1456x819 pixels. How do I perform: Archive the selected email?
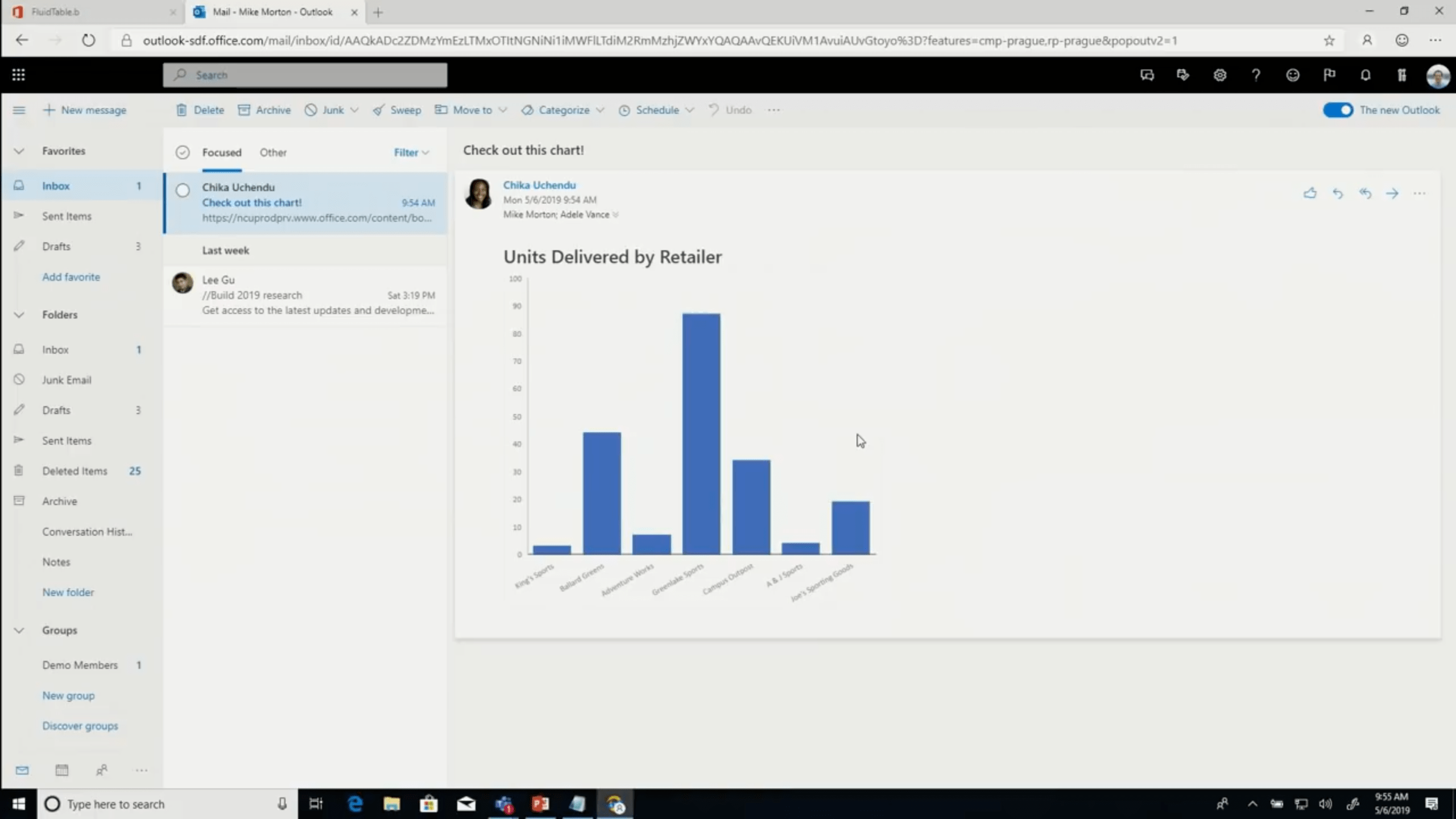coord(264,110)
